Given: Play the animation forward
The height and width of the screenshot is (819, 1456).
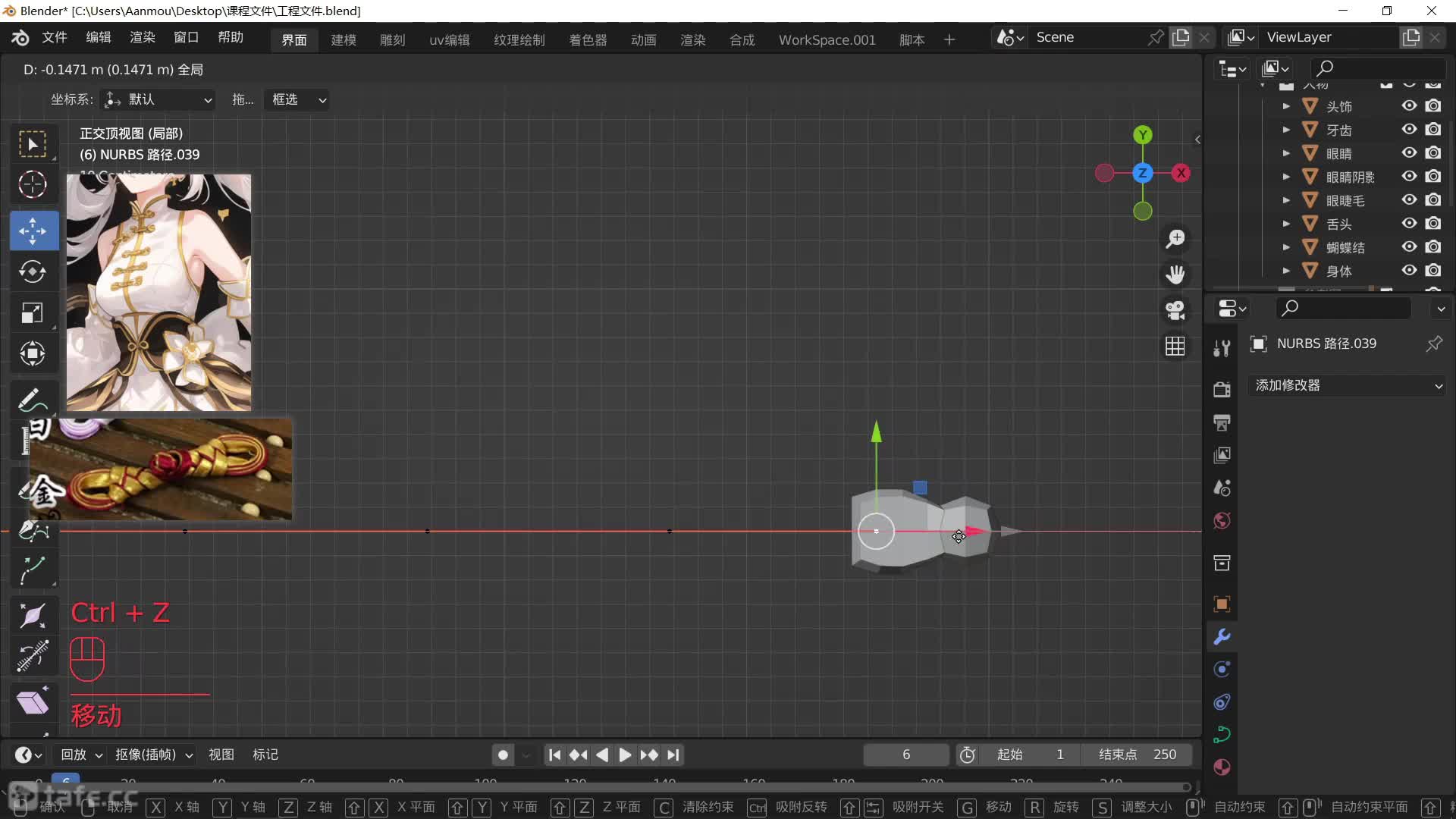Looking at the screenshot, I should click(x=625, y=755).
